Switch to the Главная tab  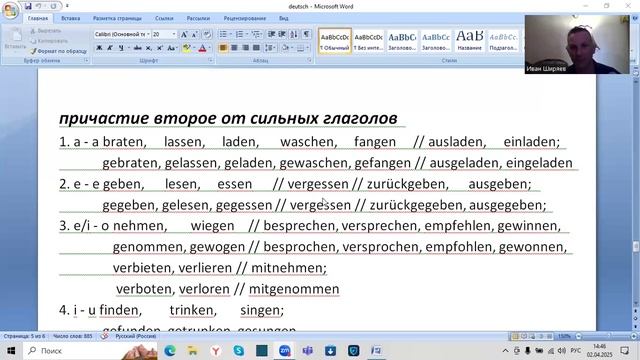click(x=38, y=18)
